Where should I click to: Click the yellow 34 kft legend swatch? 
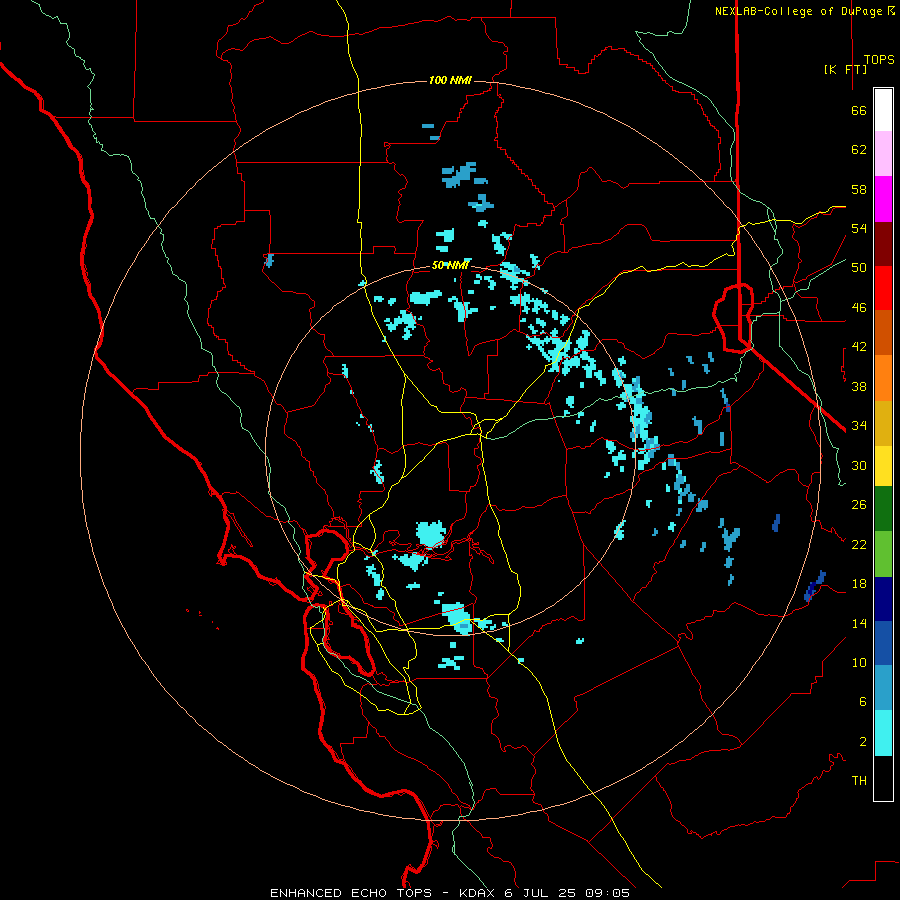[883, 465]
